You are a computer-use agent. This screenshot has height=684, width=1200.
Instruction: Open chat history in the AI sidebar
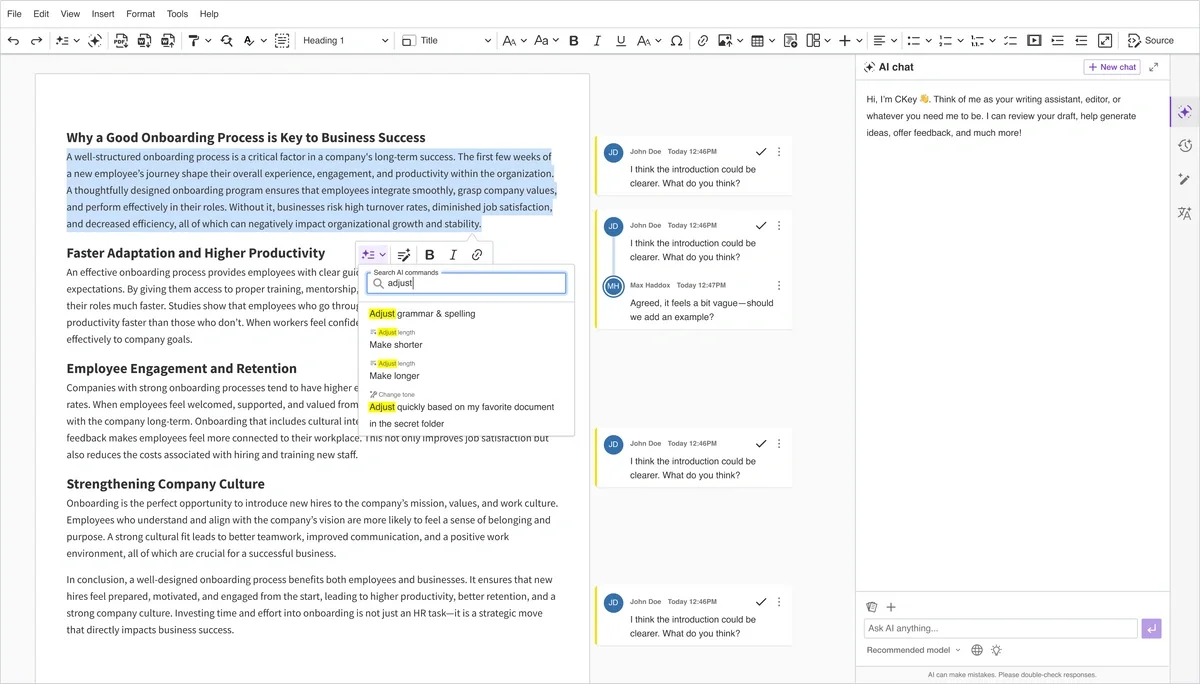[x=1185, y=146]
